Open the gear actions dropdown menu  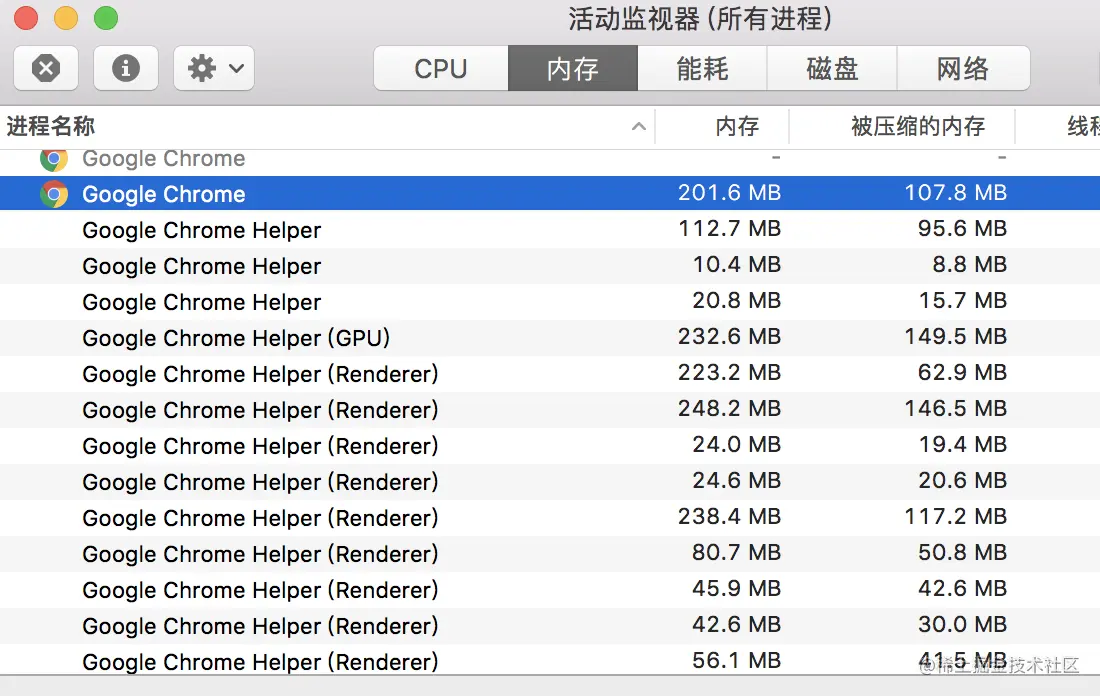[213, 68]
